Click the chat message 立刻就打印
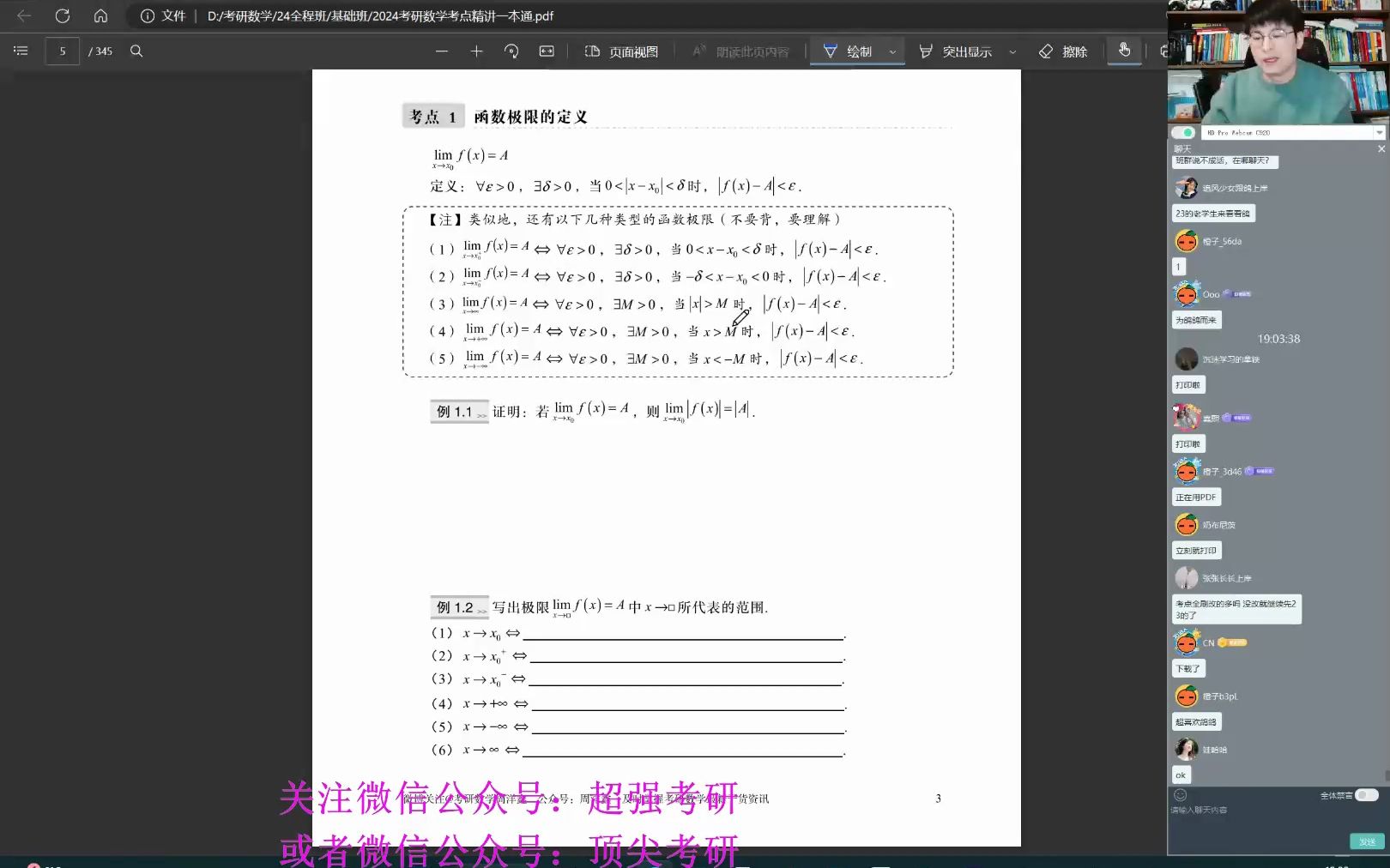Viewport: 1390px width, 868px height. coord(1196,551)
